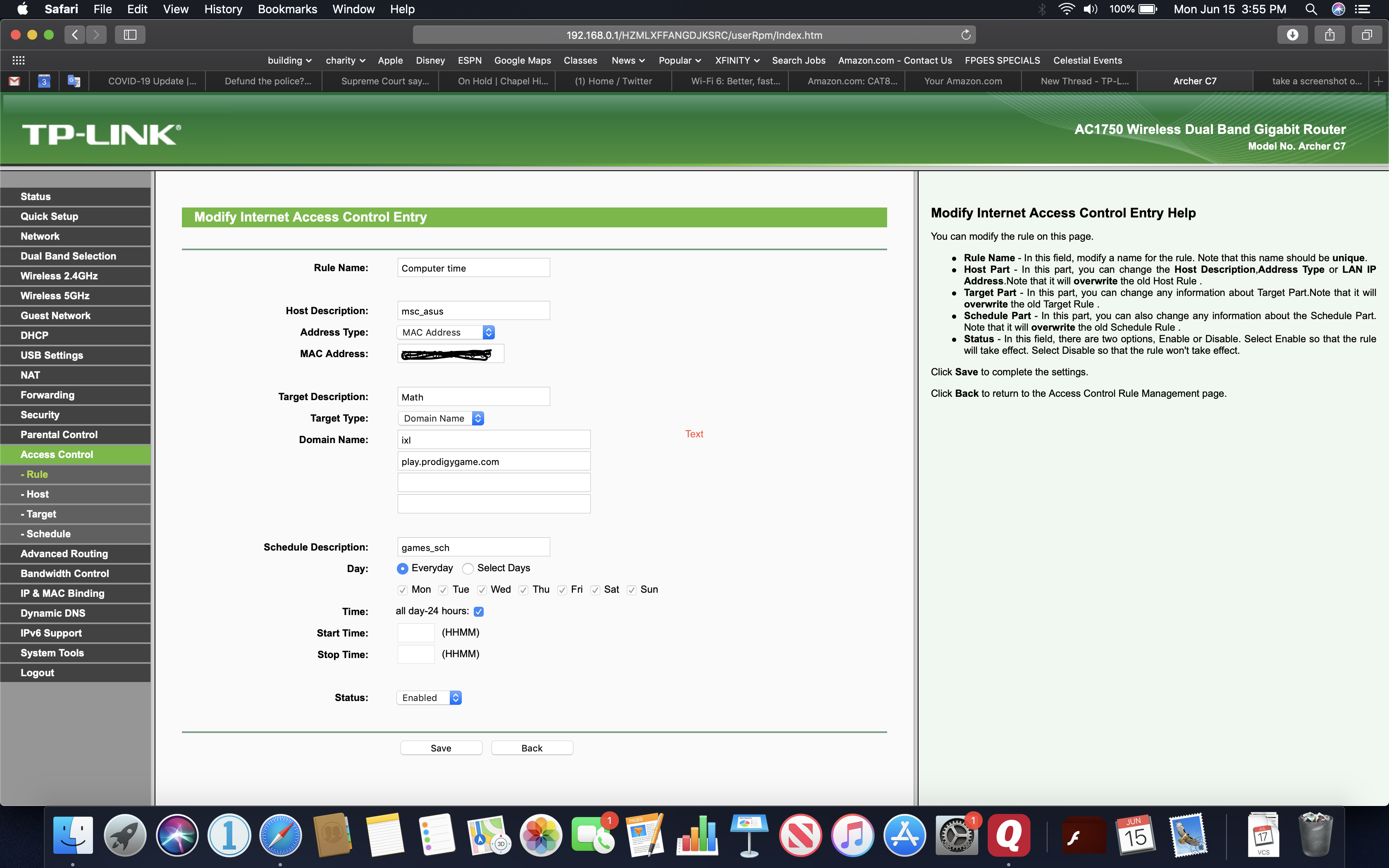The width and height of the screenshot is (1389, 868).
Task: Open App Store from the Dock
Action: 904,835
